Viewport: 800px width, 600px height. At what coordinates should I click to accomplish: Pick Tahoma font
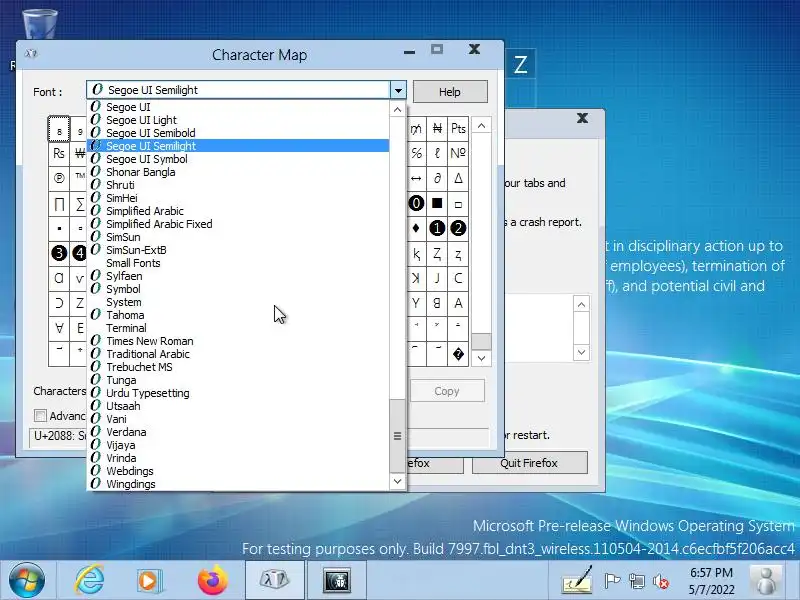[x=238, y=315]
